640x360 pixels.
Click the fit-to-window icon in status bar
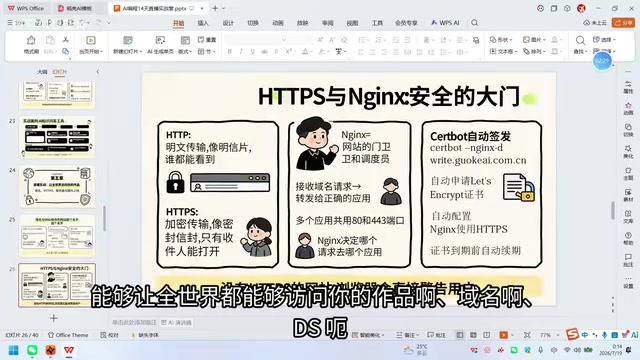527,335
